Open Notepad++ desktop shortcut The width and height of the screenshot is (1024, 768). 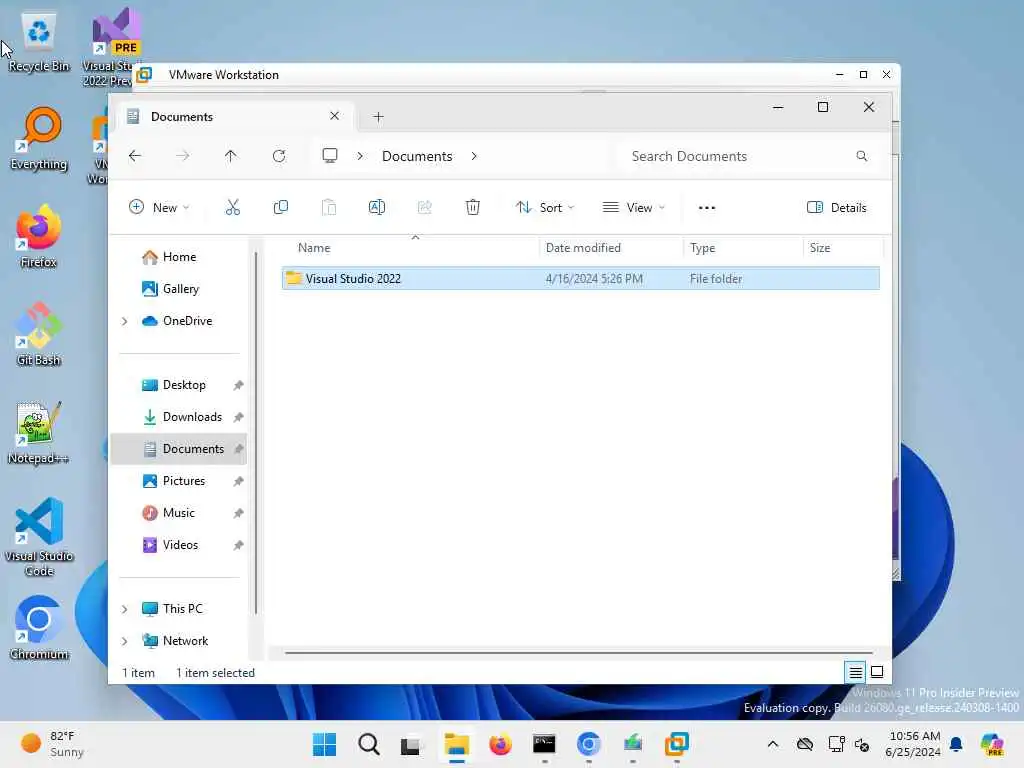tap(39, 432)
